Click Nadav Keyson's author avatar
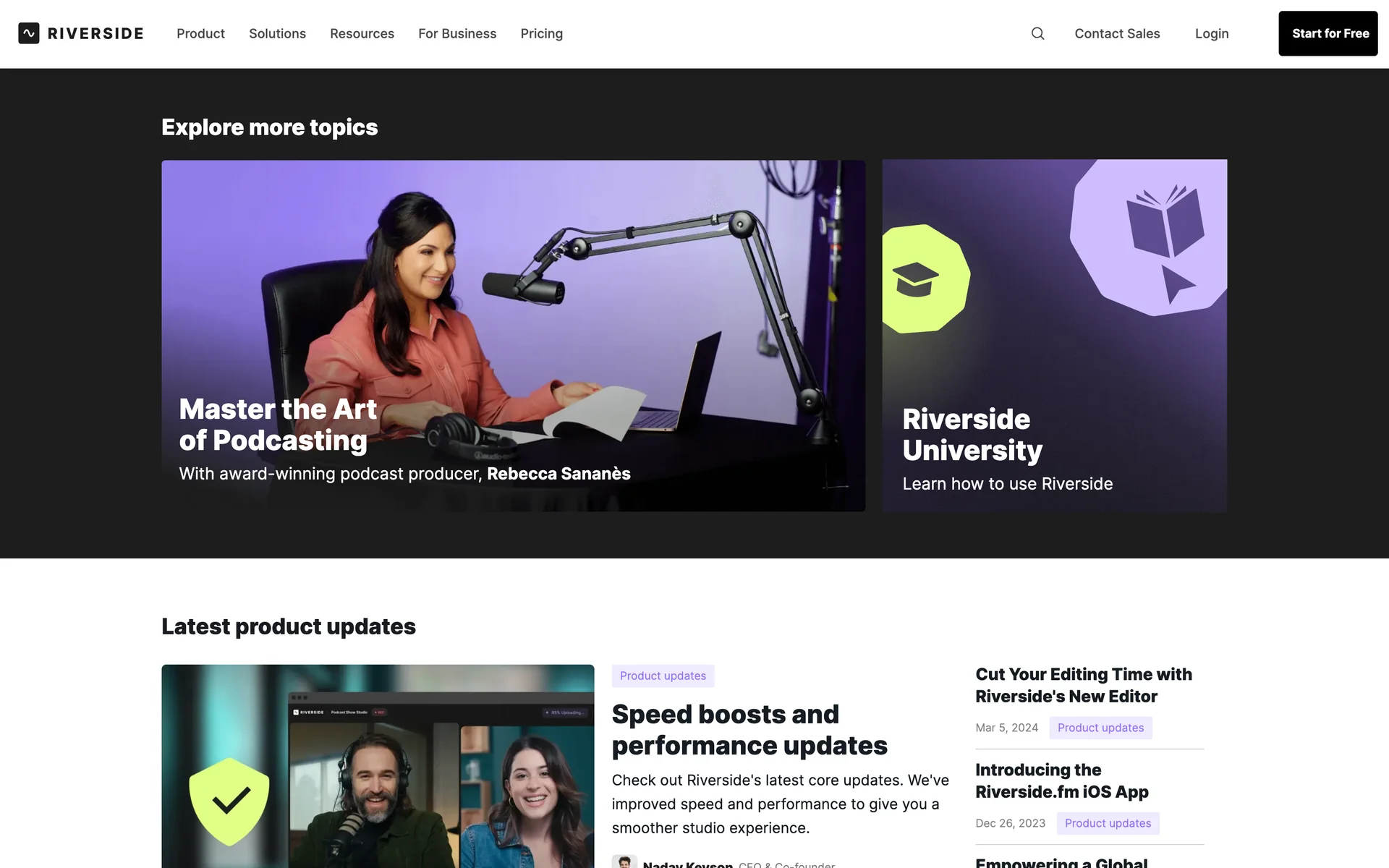The image size is (1389, 868). 624,862
